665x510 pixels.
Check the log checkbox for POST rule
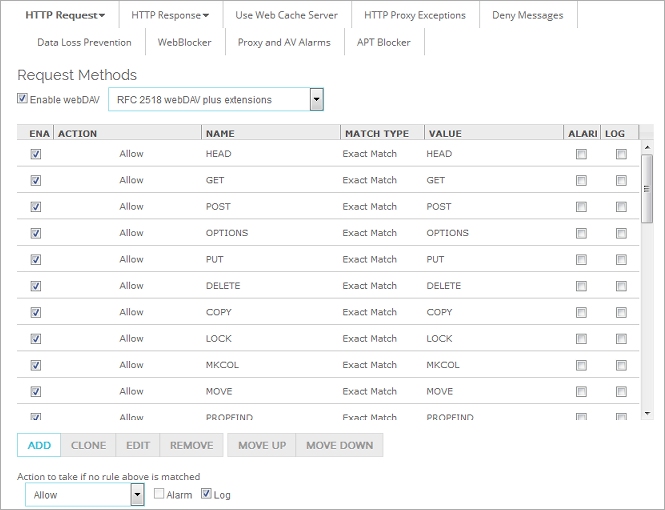[621, 207]
